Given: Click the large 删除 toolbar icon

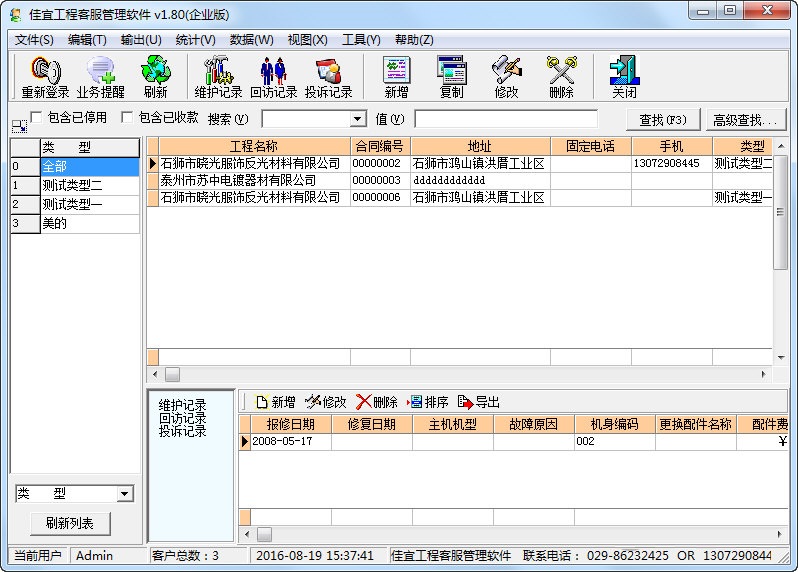Looking at the screenshot, I should 561,77.
